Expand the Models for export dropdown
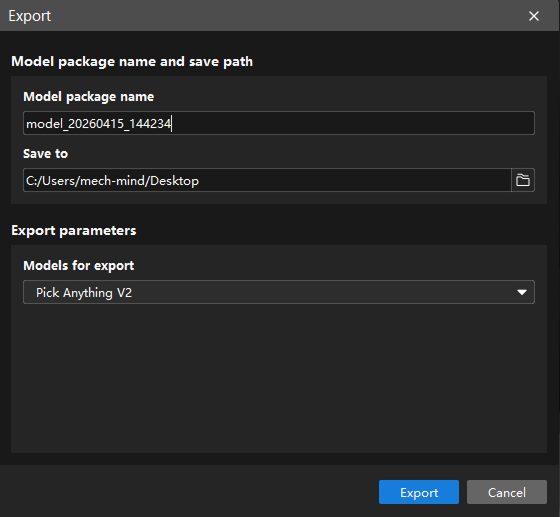 coord(279,292)
